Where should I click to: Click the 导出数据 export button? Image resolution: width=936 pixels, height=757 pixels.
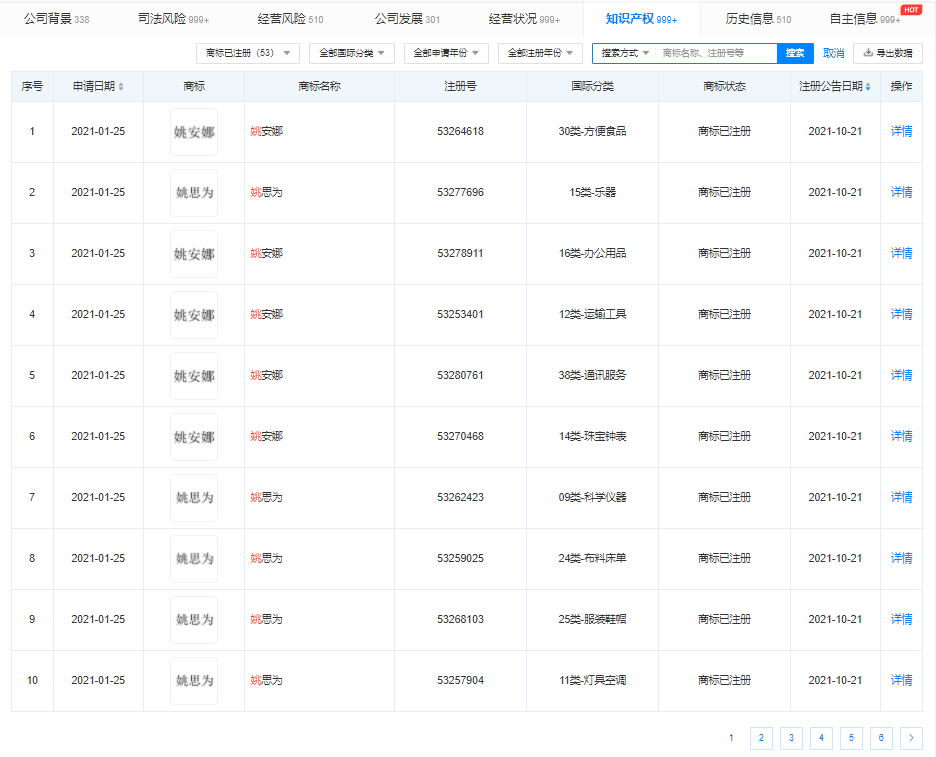click(x=888, y=53)
